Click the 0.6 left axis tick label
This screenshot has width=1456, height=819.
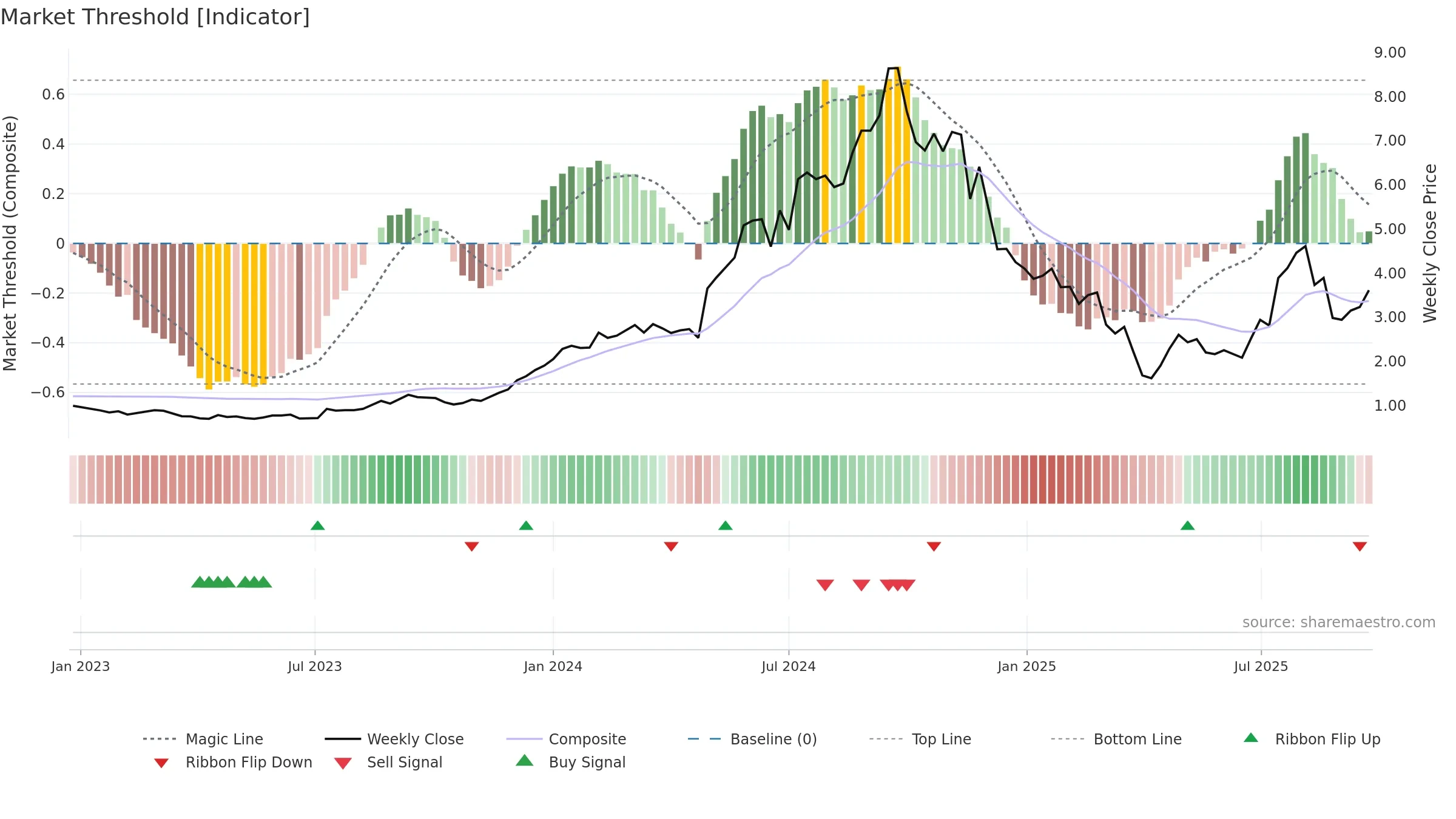click(x=53, y=95)
